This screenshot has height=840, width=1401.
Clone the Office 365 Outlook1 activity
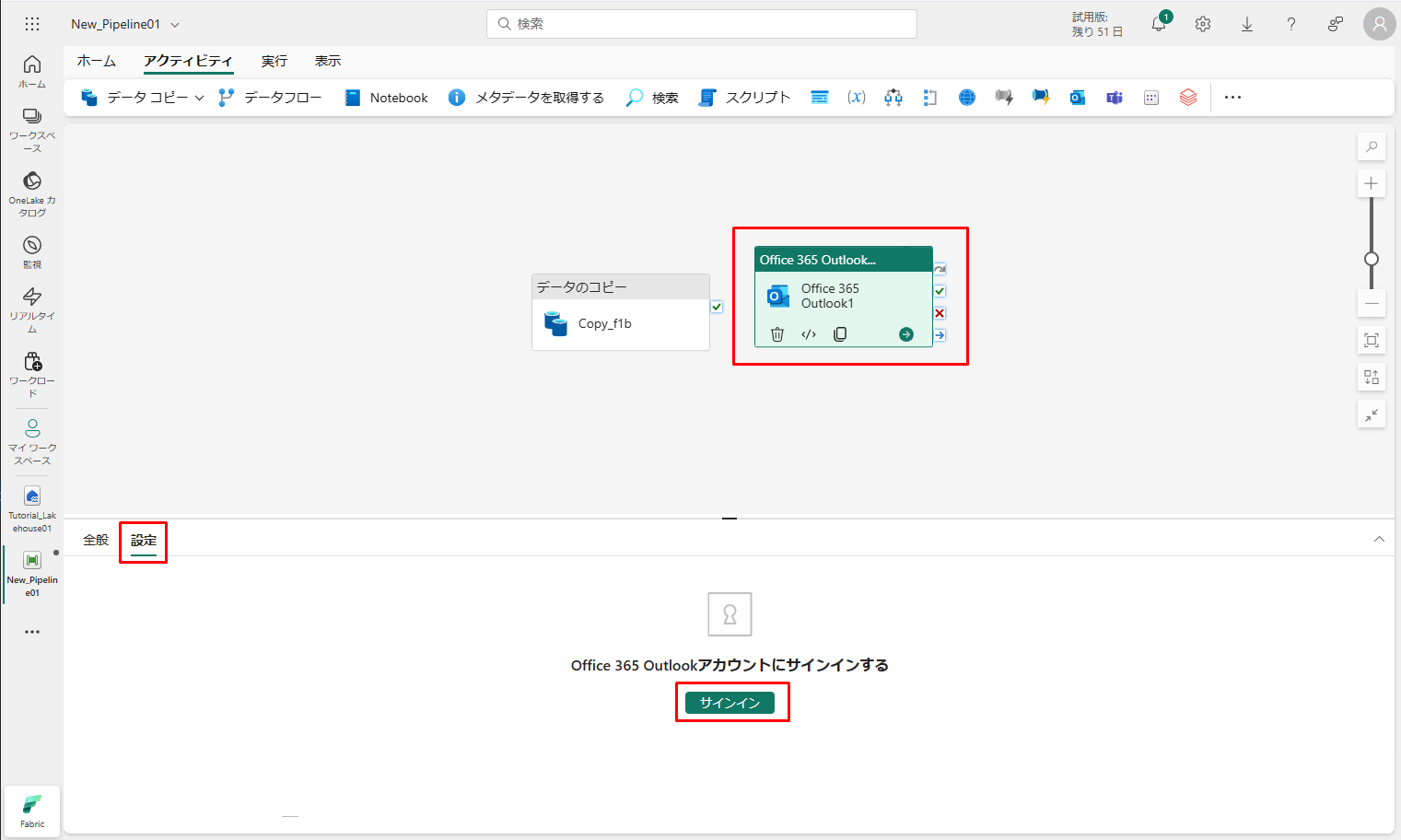(840, 334)
